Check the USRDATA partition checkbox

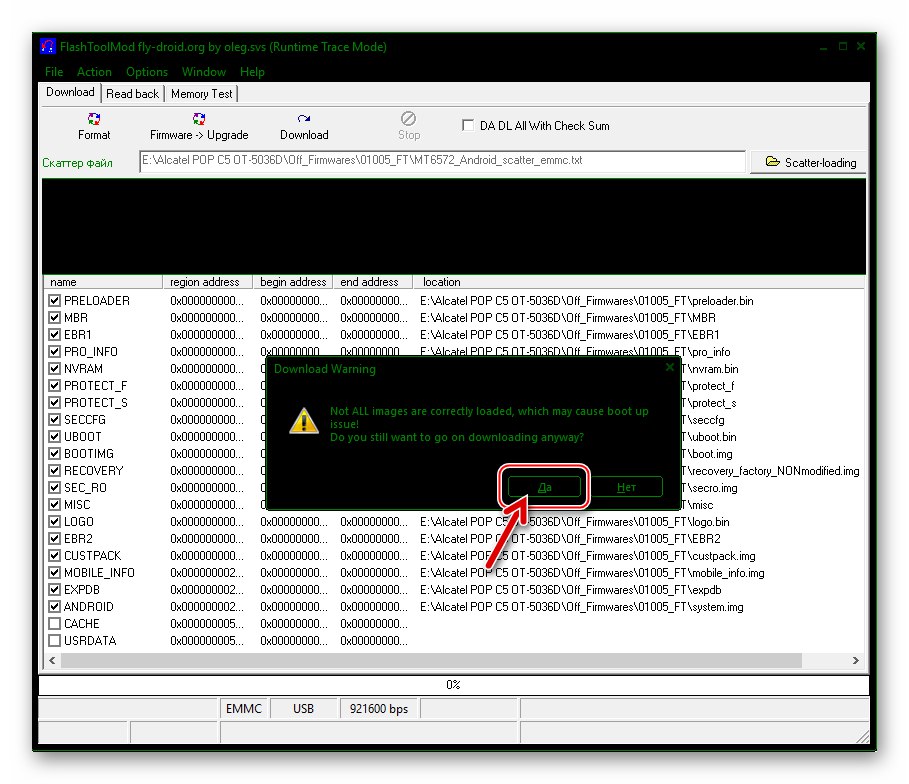click(x=54, y=640)
